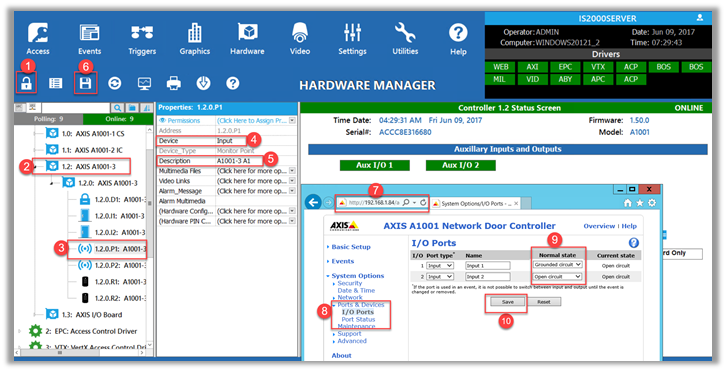Collapse the 1.2.0: AXIS A1001-3 node
Viewport: 726px width, 372px height.
point(52,183)
